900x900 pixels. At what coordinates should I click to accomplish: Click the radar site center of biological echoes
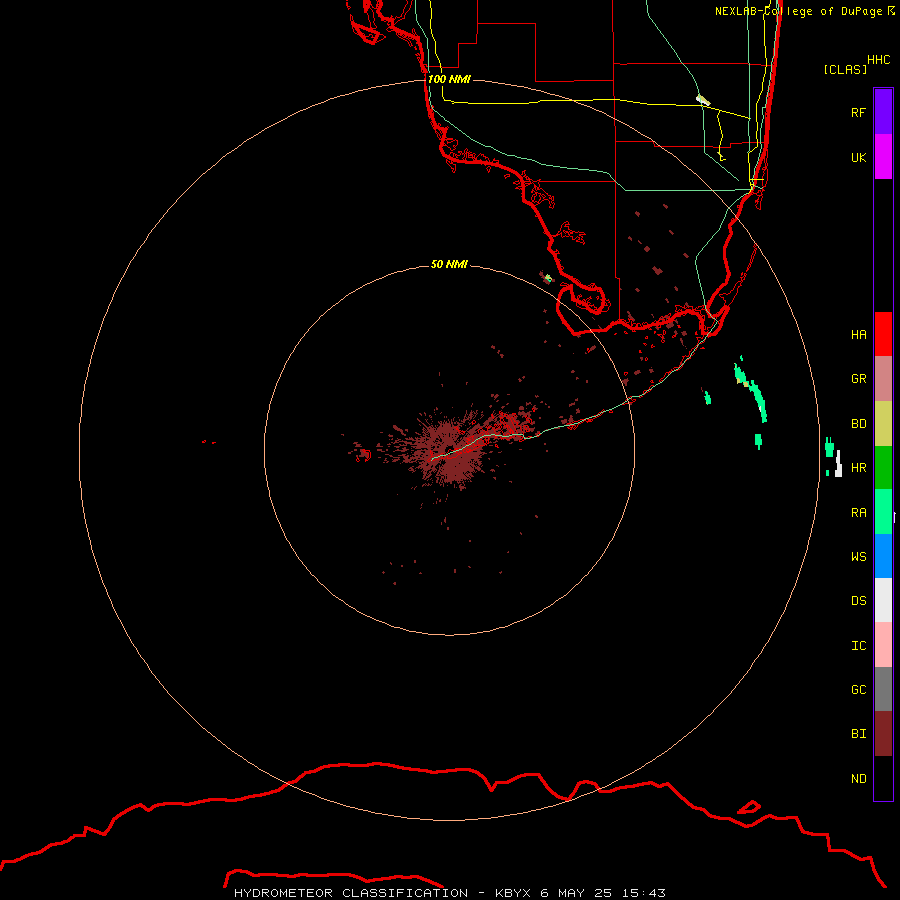tap(449, 450)
